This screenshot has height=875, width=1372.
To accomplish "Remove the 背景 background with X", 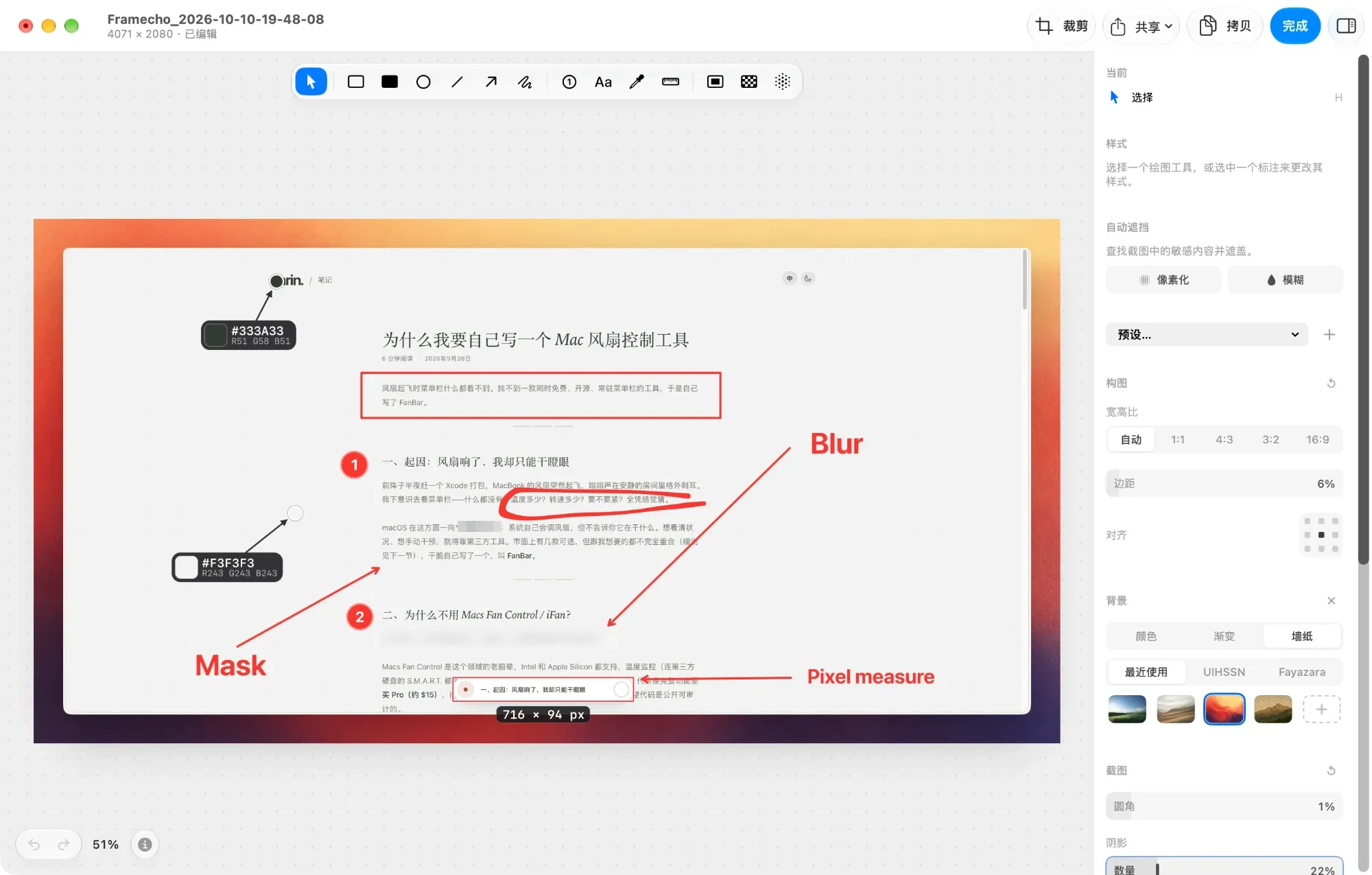I will pyautogui.click(x=1332, y=600).
